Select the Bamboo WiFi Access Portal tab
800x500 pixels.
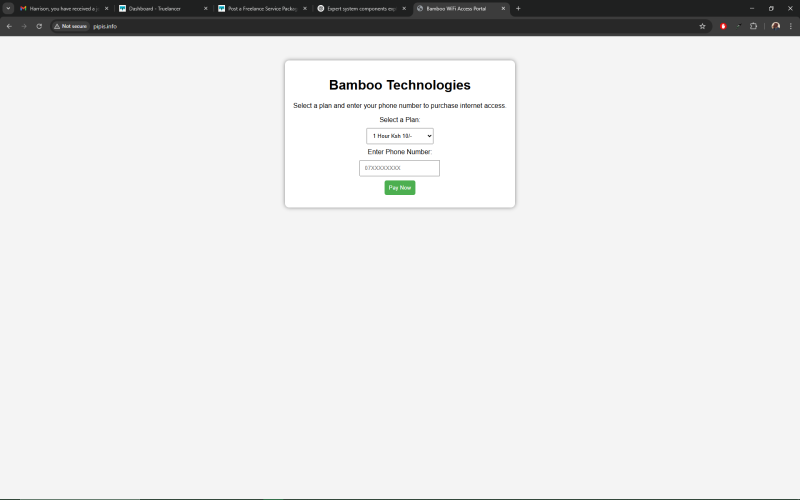tap(459, 9)
